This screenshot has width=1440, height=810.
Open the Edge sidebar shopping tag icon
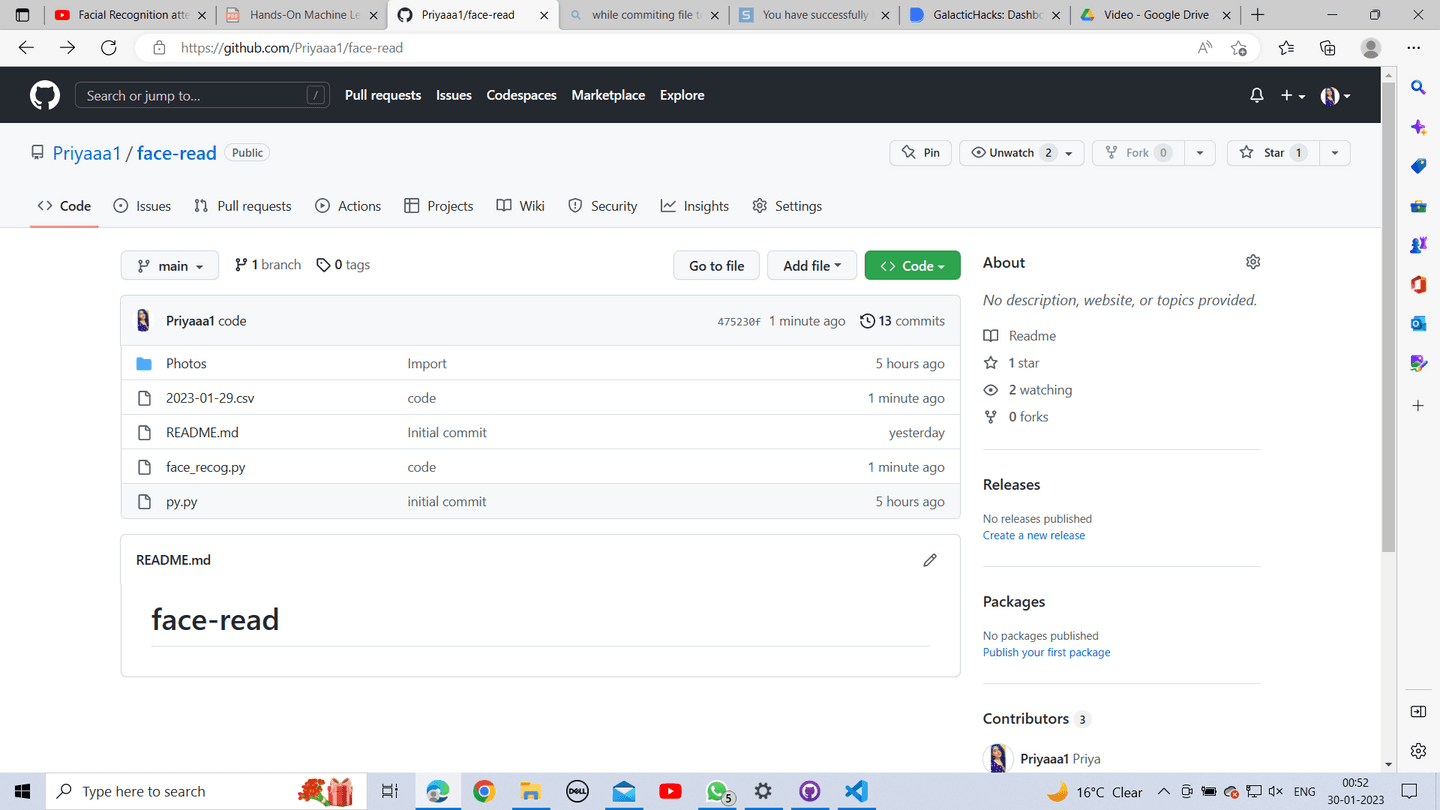click(x=1418, y=166)
